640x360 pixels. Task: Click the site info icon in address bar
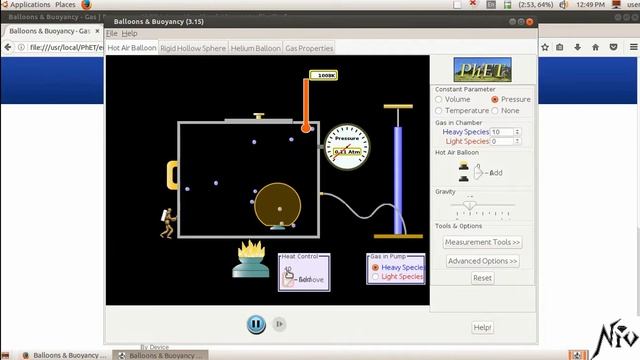coord(21,47)
